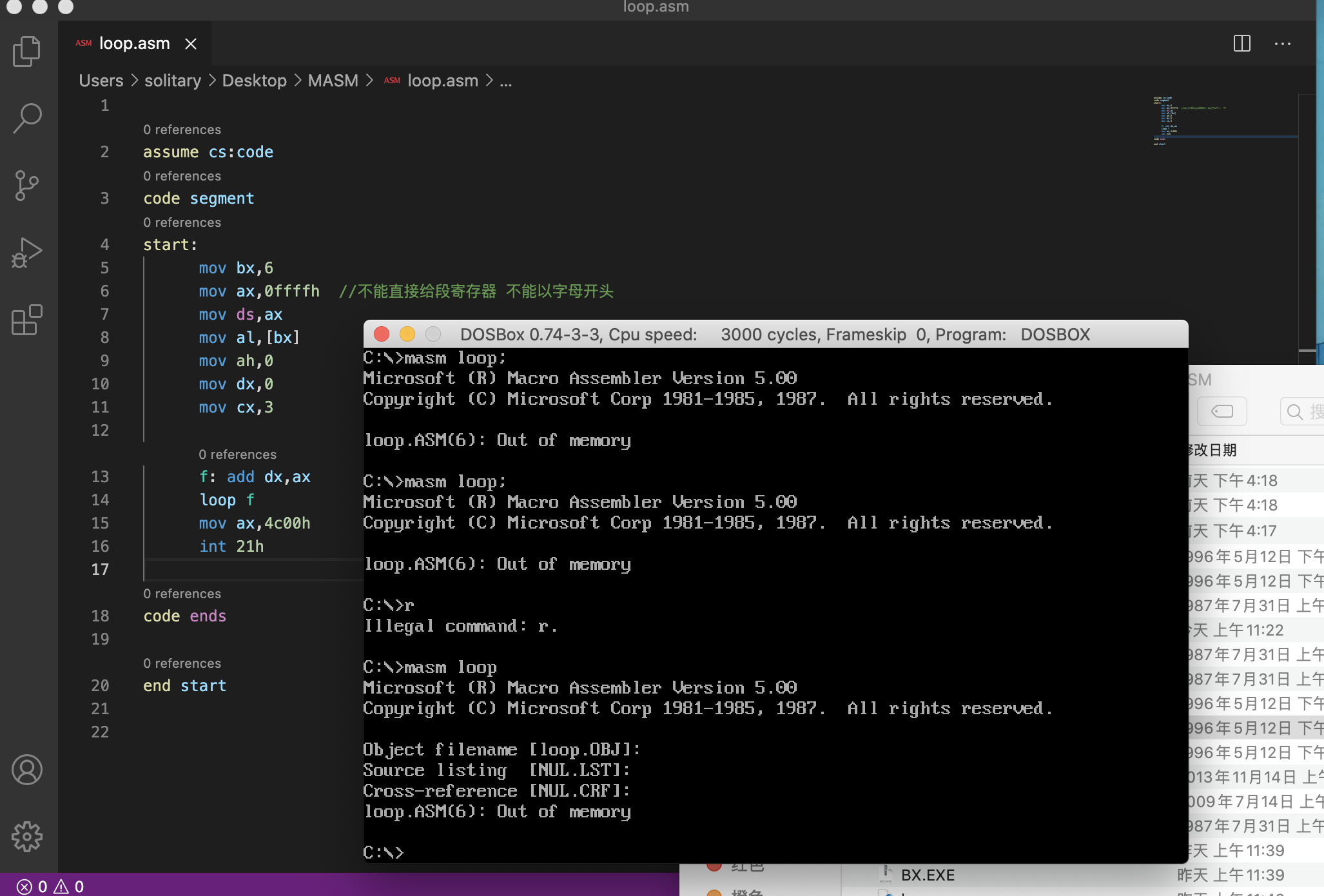
Task: Close the DOSBox window red button
Action: pyautogui.click(x=382, y=334)
